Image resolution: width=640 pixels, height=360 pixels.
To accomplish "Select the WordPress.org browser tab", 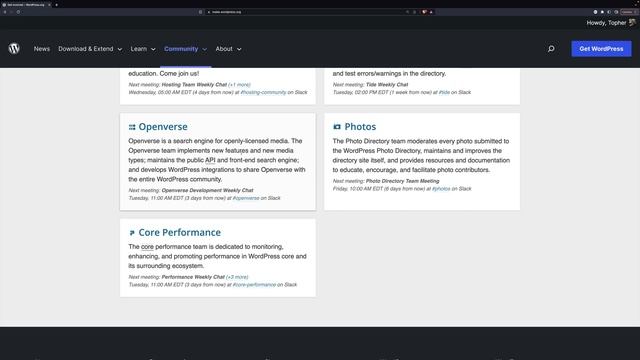I will [x=25, y=4].
